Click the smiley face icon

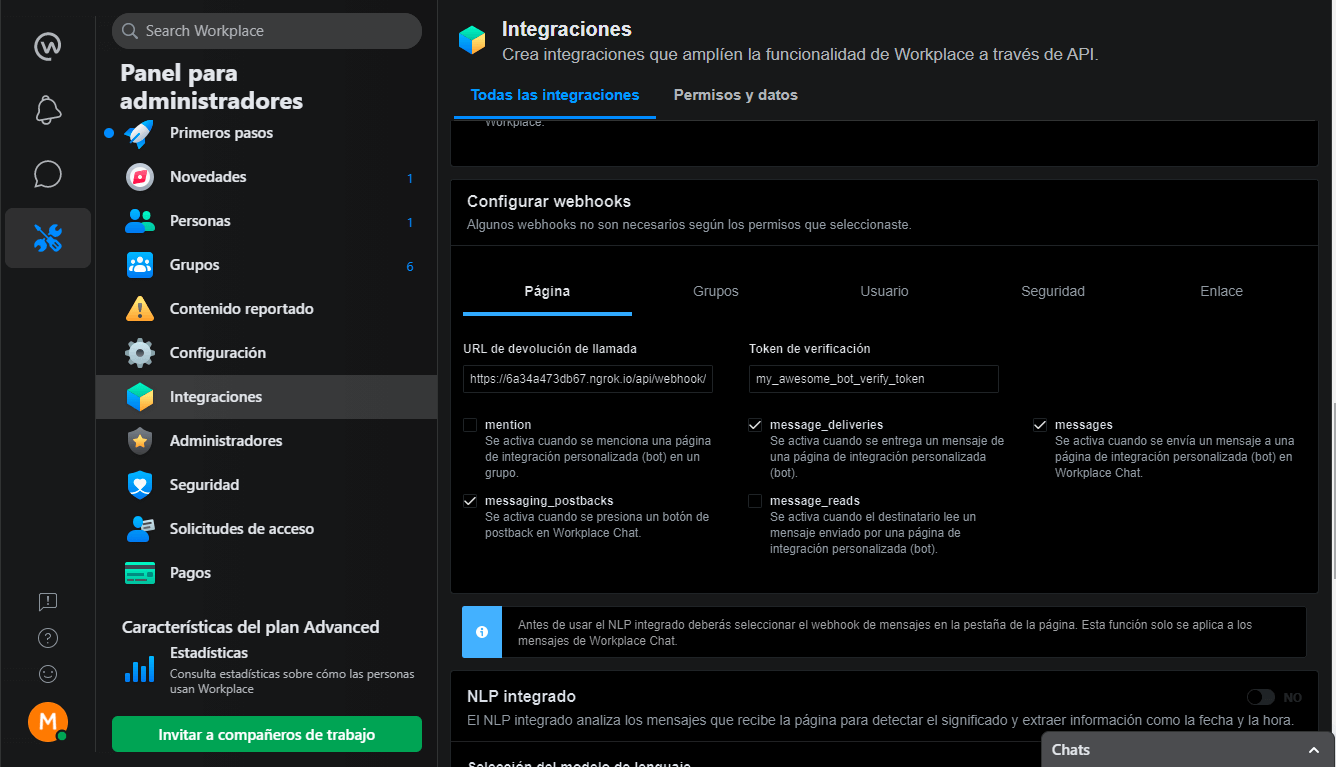[x=48, y=674]
